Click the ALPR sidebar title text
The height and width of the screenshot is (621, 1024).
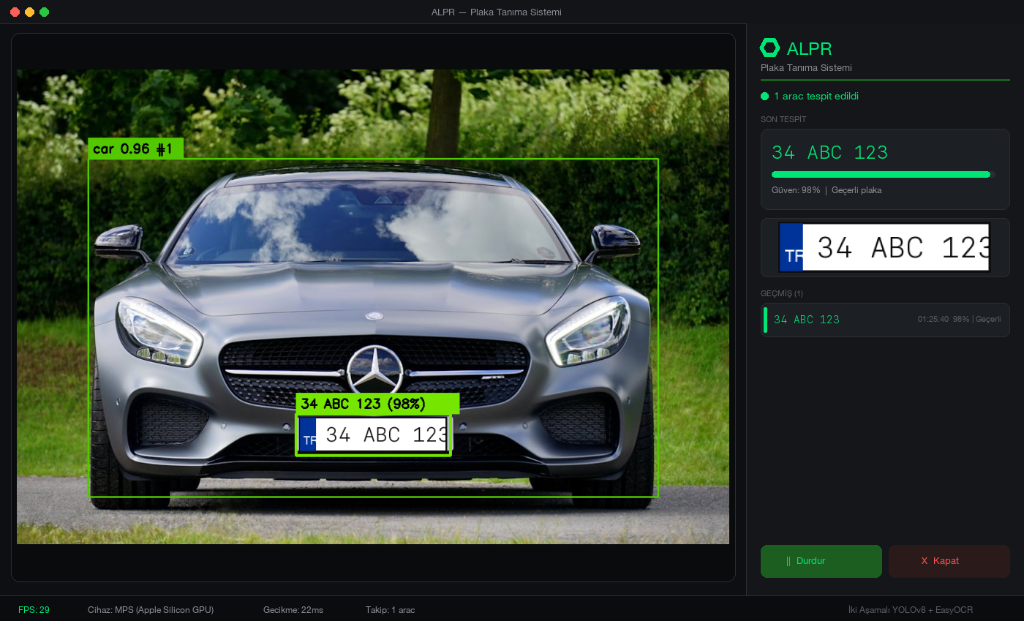pos(809,48)
